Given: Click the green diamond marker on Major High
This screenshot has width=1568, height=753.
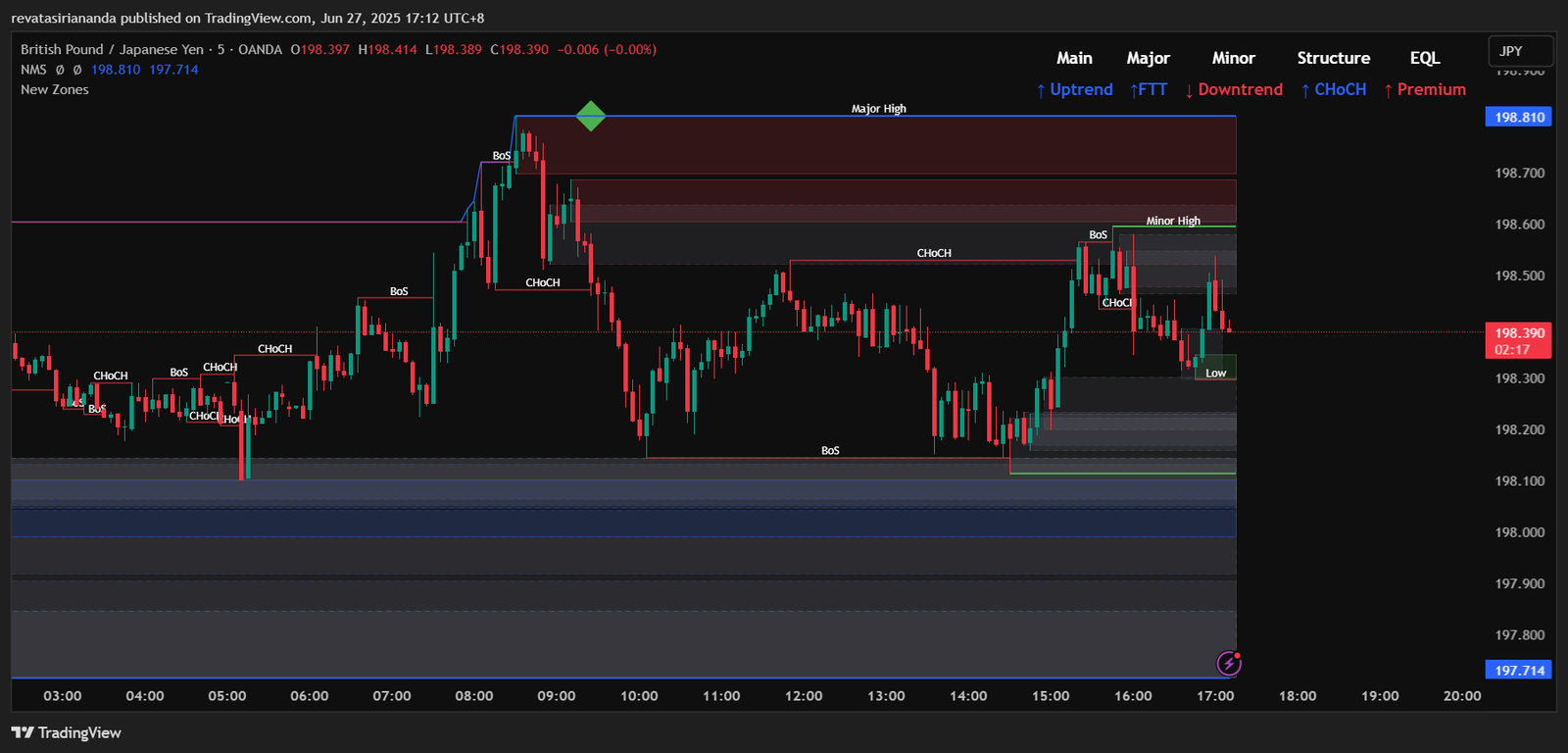Looking at the screenshot, I should pyautogui.click(x=590, y=116).
